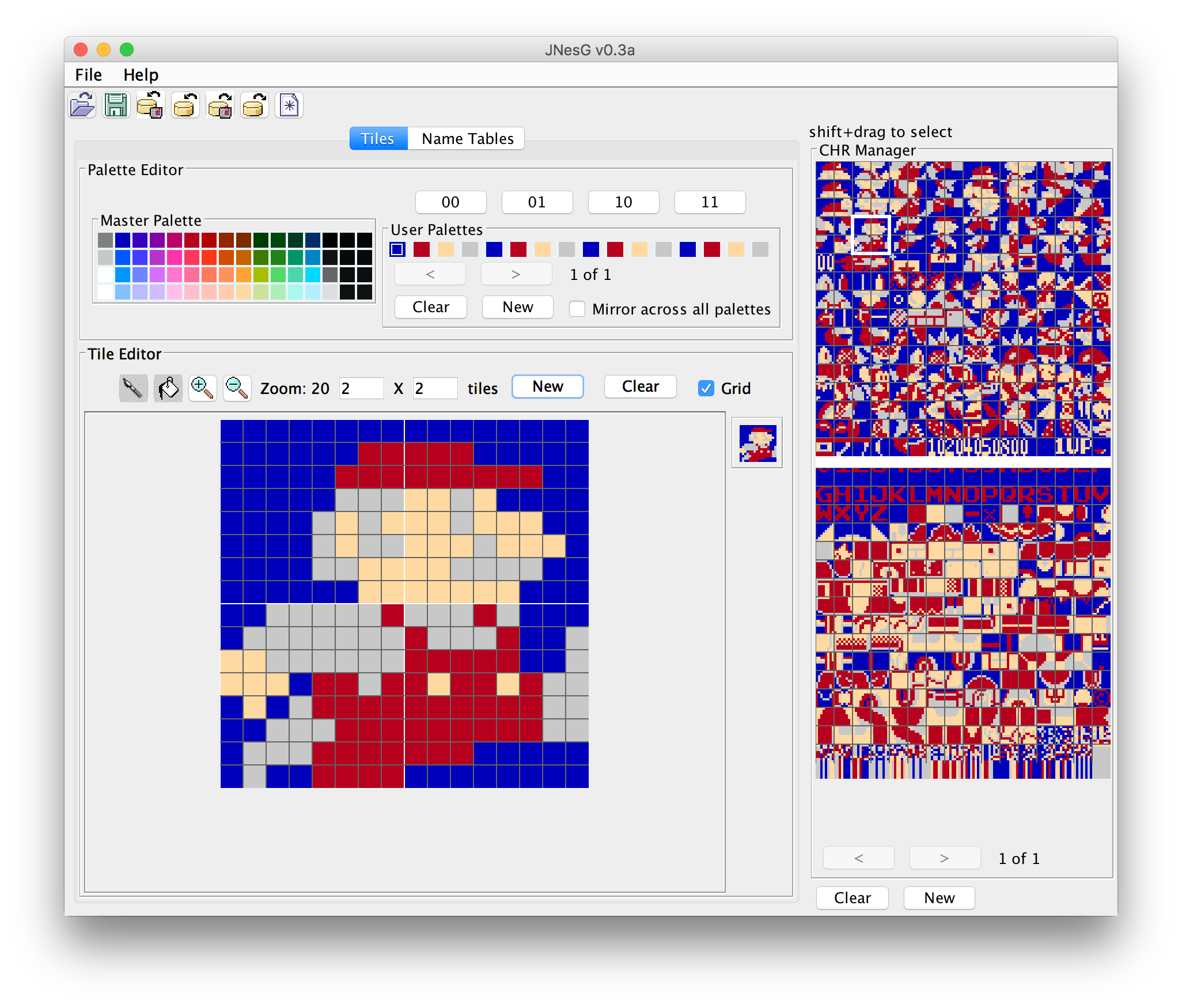
Task: Click the tile width input field
Action: point(361,388)
